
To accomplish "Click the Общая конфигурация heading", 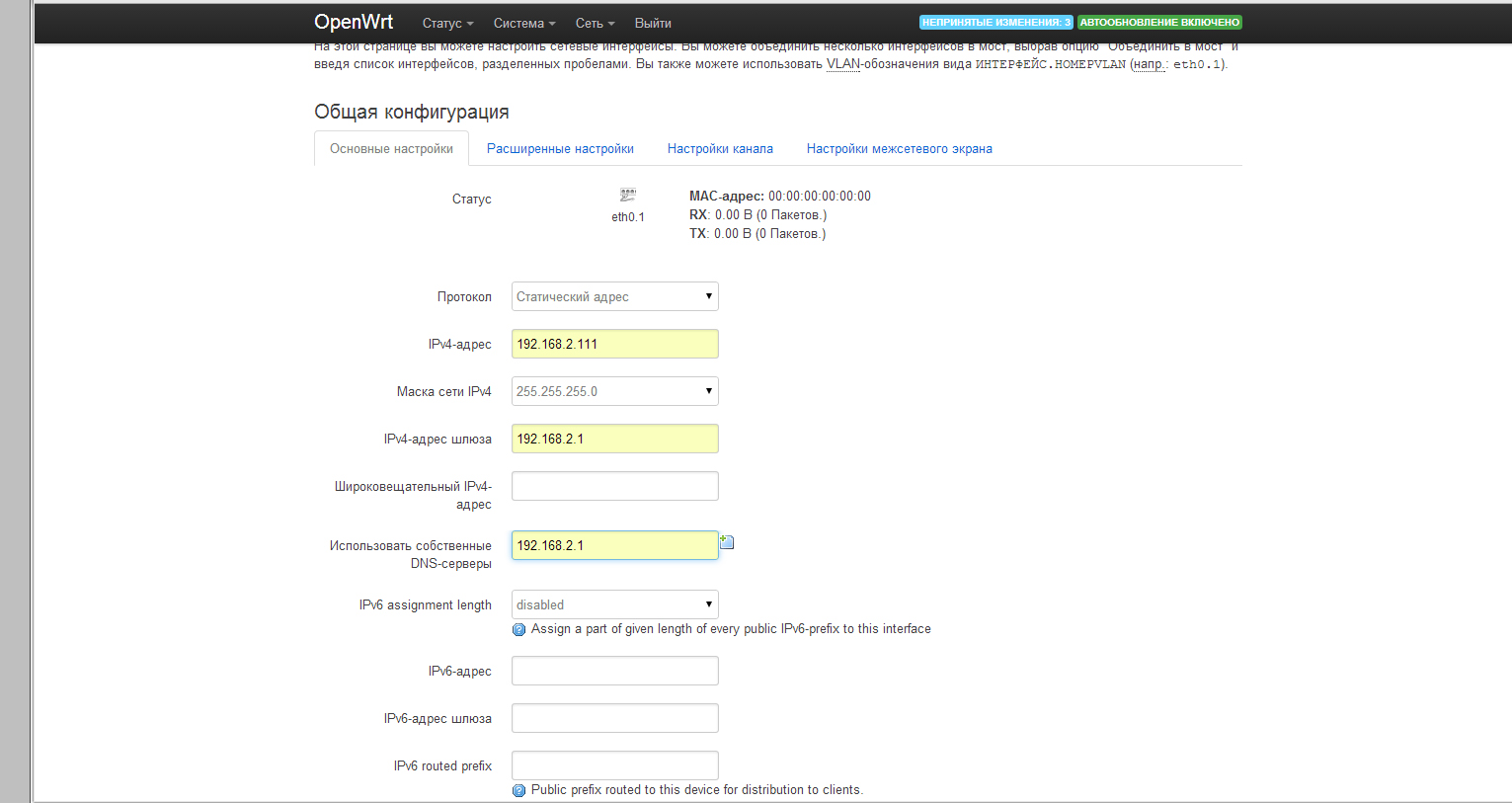I will tap(412, 112).
